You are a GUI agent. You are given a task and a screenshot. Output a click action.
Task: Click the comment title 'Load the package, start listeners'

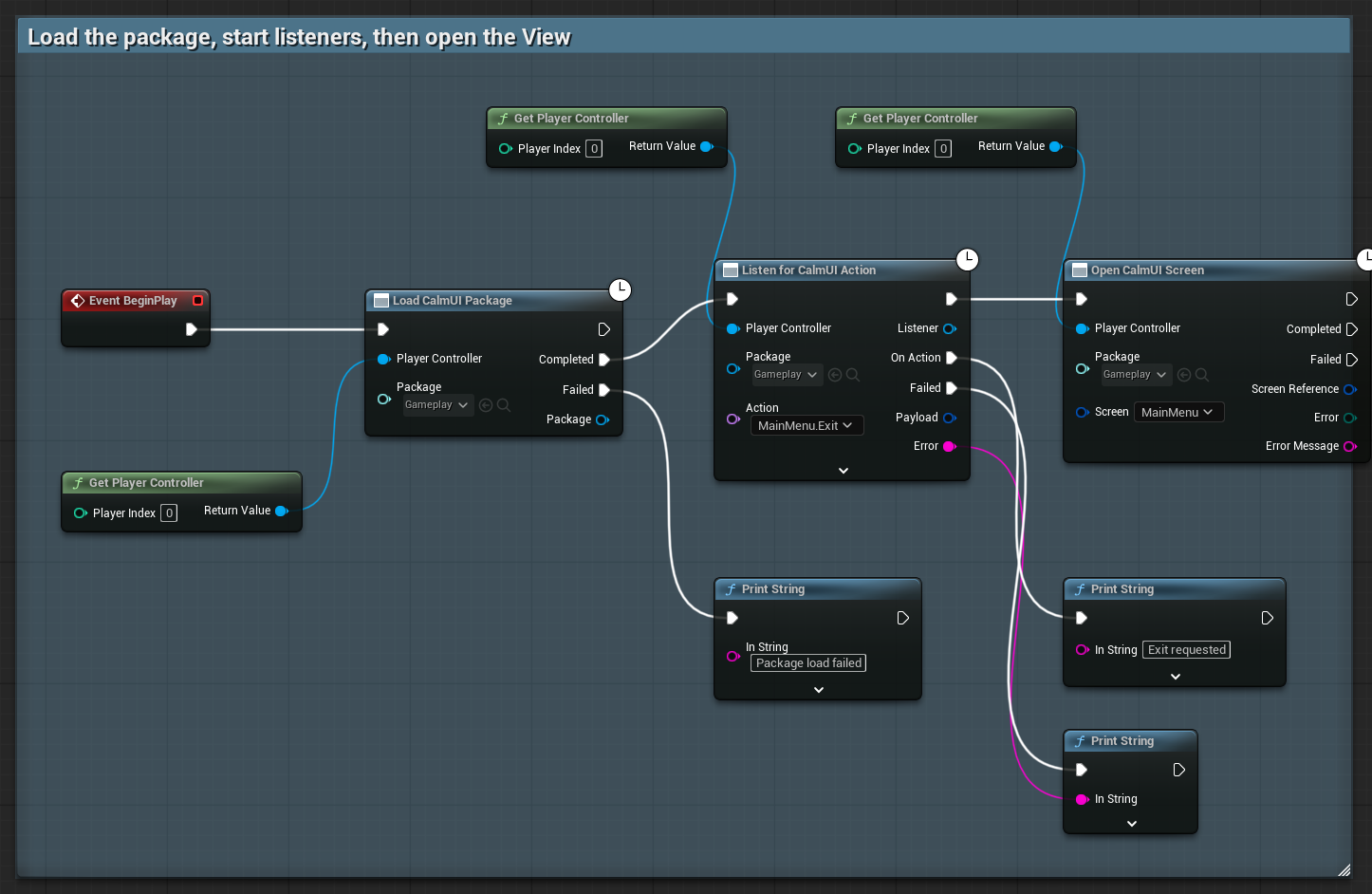point(299,37)
